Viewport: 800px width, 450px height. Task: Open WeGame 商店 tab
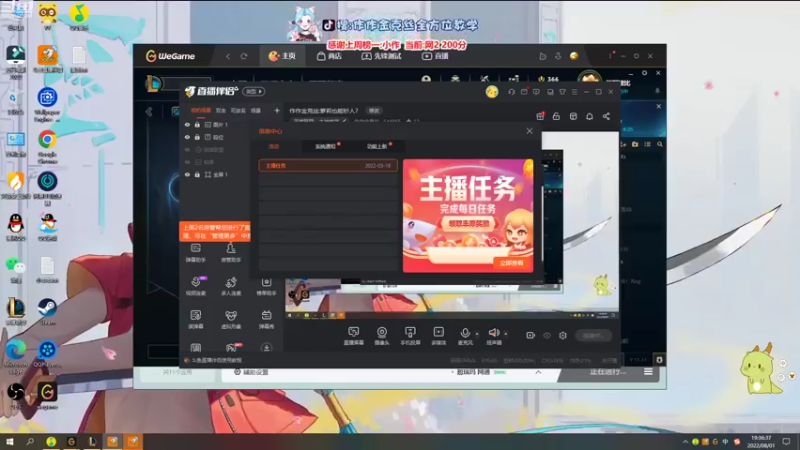pos(329,56)
